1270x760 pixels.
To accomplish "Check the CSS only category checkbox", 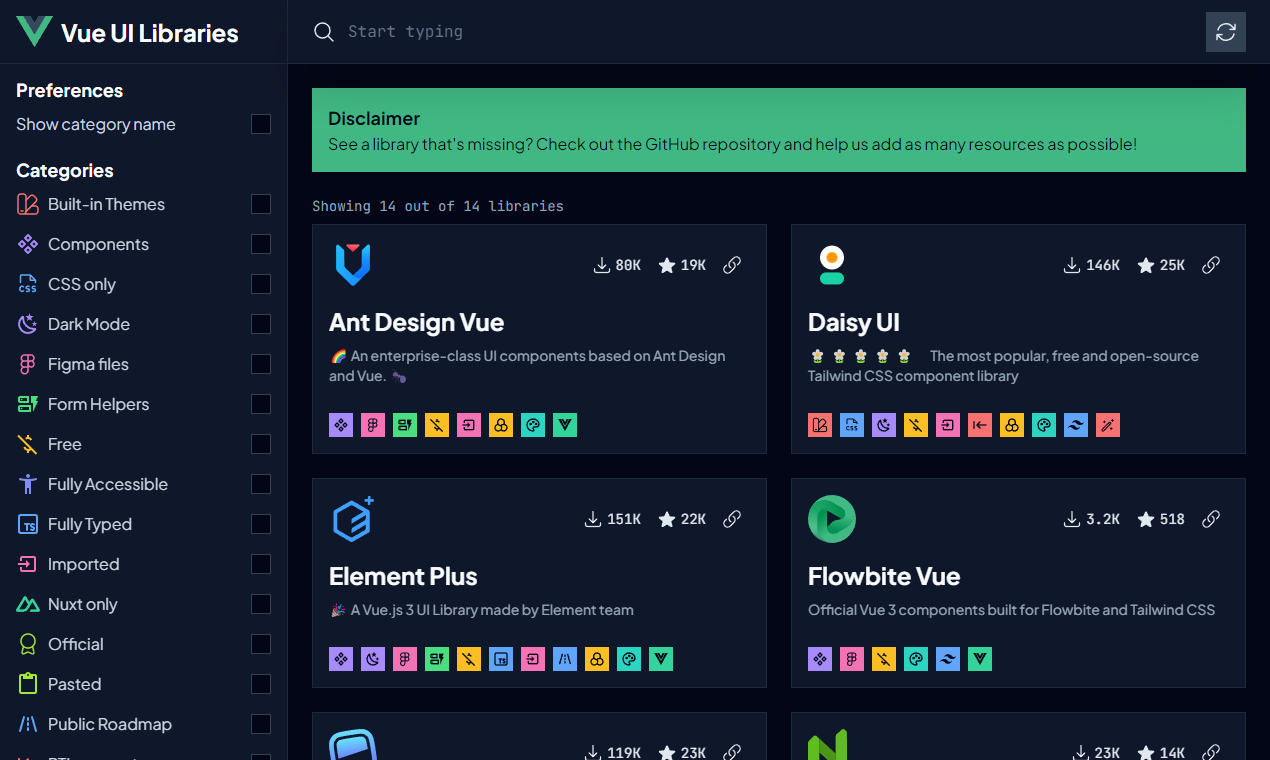I will coord(261,284).
